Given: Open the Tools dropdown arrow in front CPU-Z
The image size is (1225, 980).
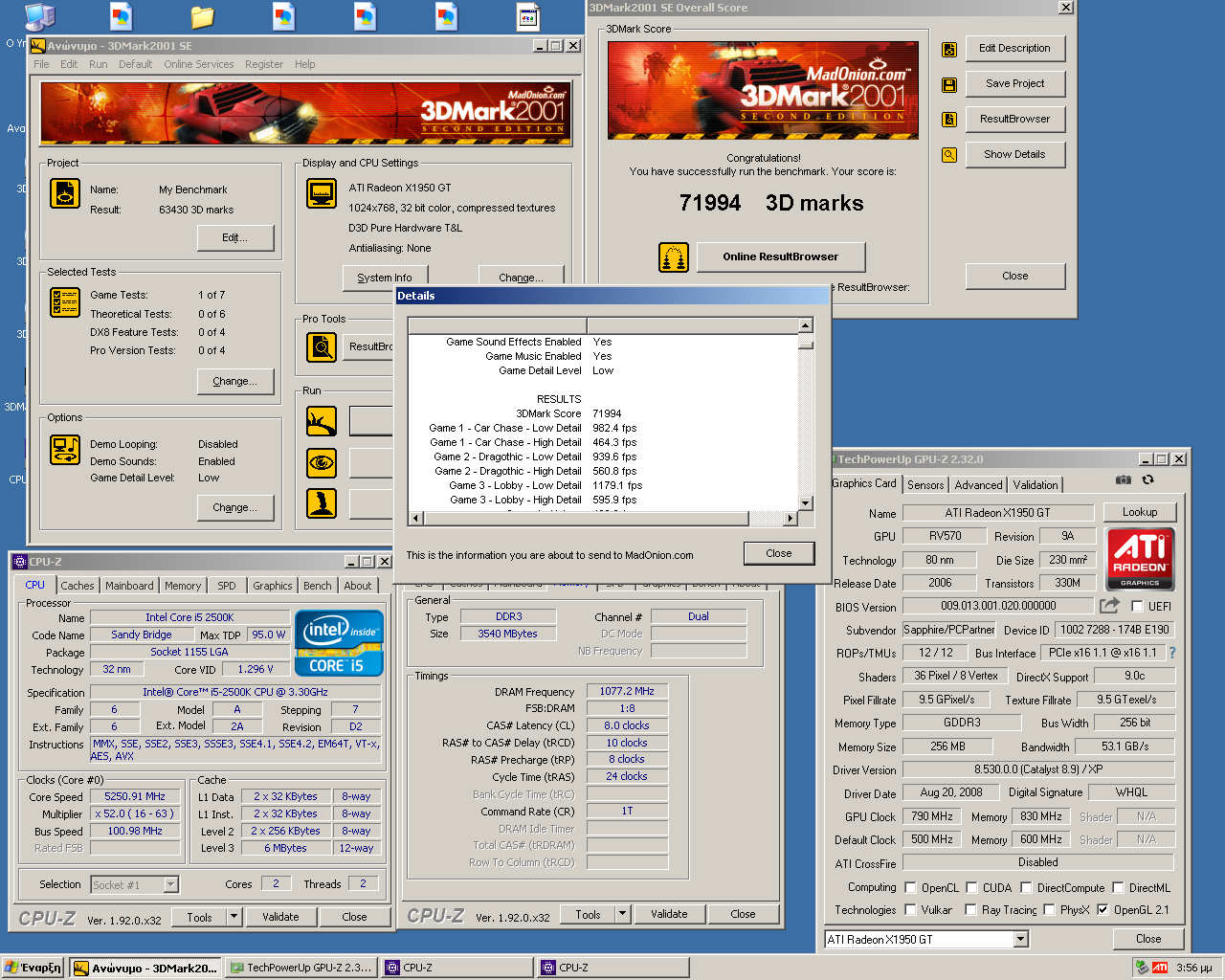Looking at the screenshot, I should (234, 917).
